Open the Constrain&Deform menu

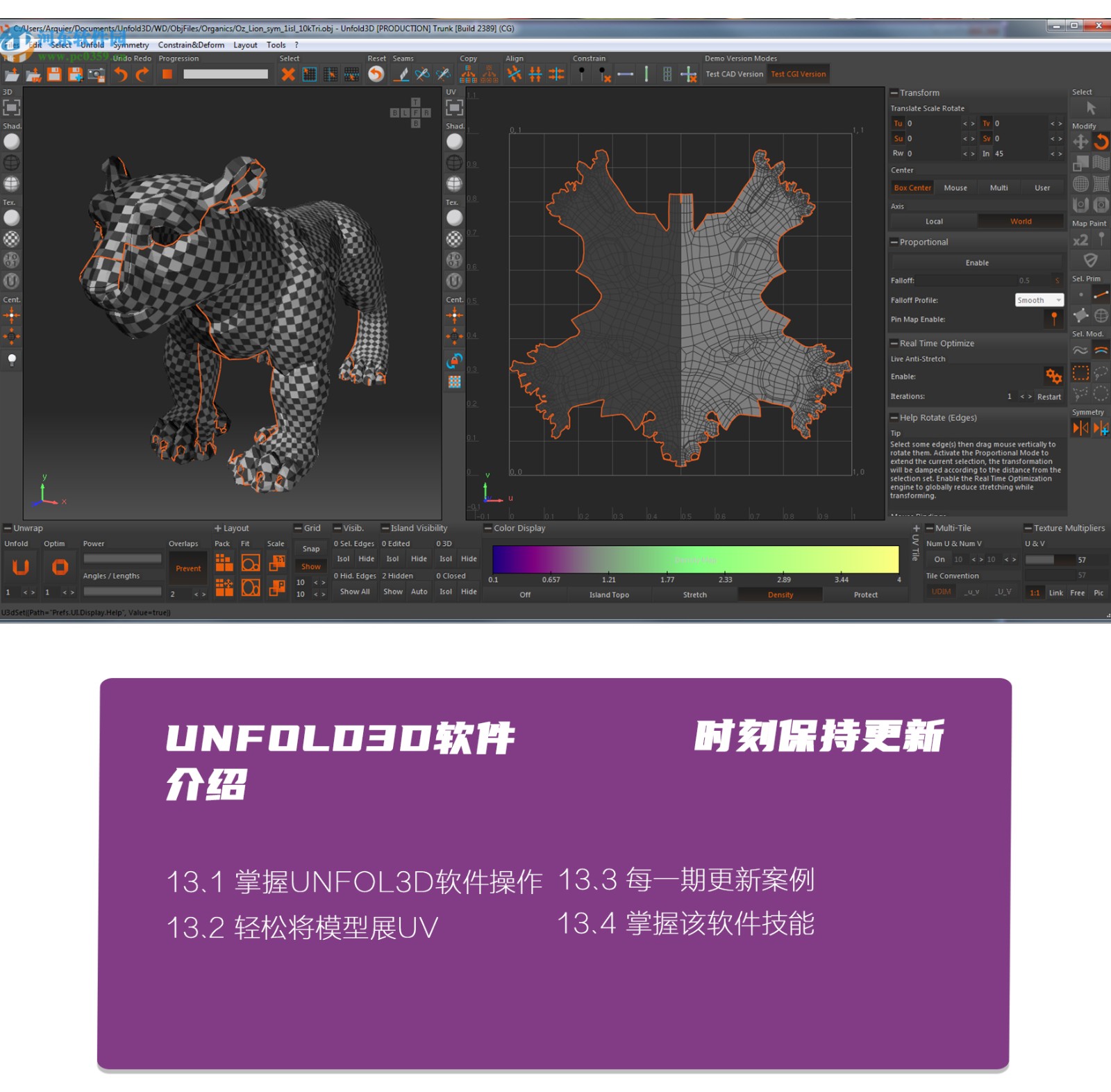[191, 45]
